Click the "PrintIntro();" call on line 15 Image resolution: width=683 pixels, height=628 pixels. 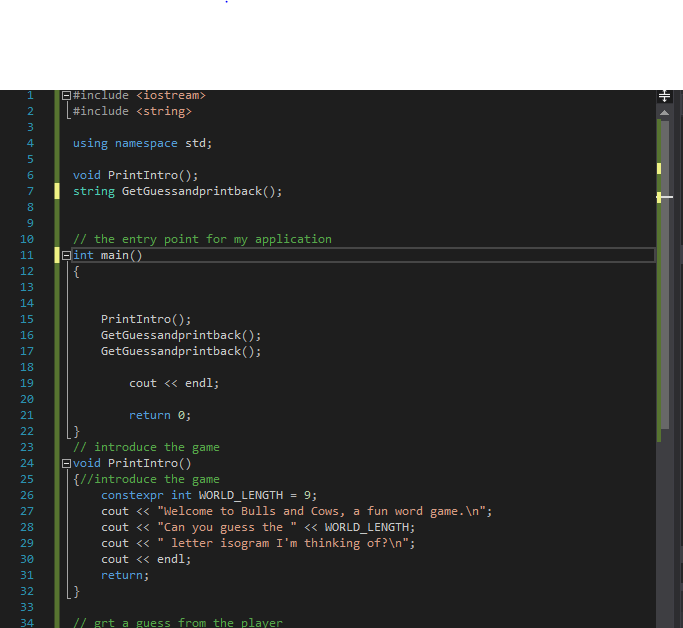[146, 319]
